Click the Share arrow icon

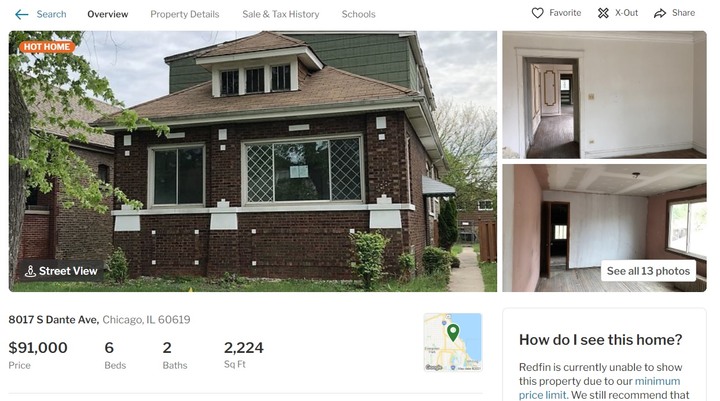[660, 13]
